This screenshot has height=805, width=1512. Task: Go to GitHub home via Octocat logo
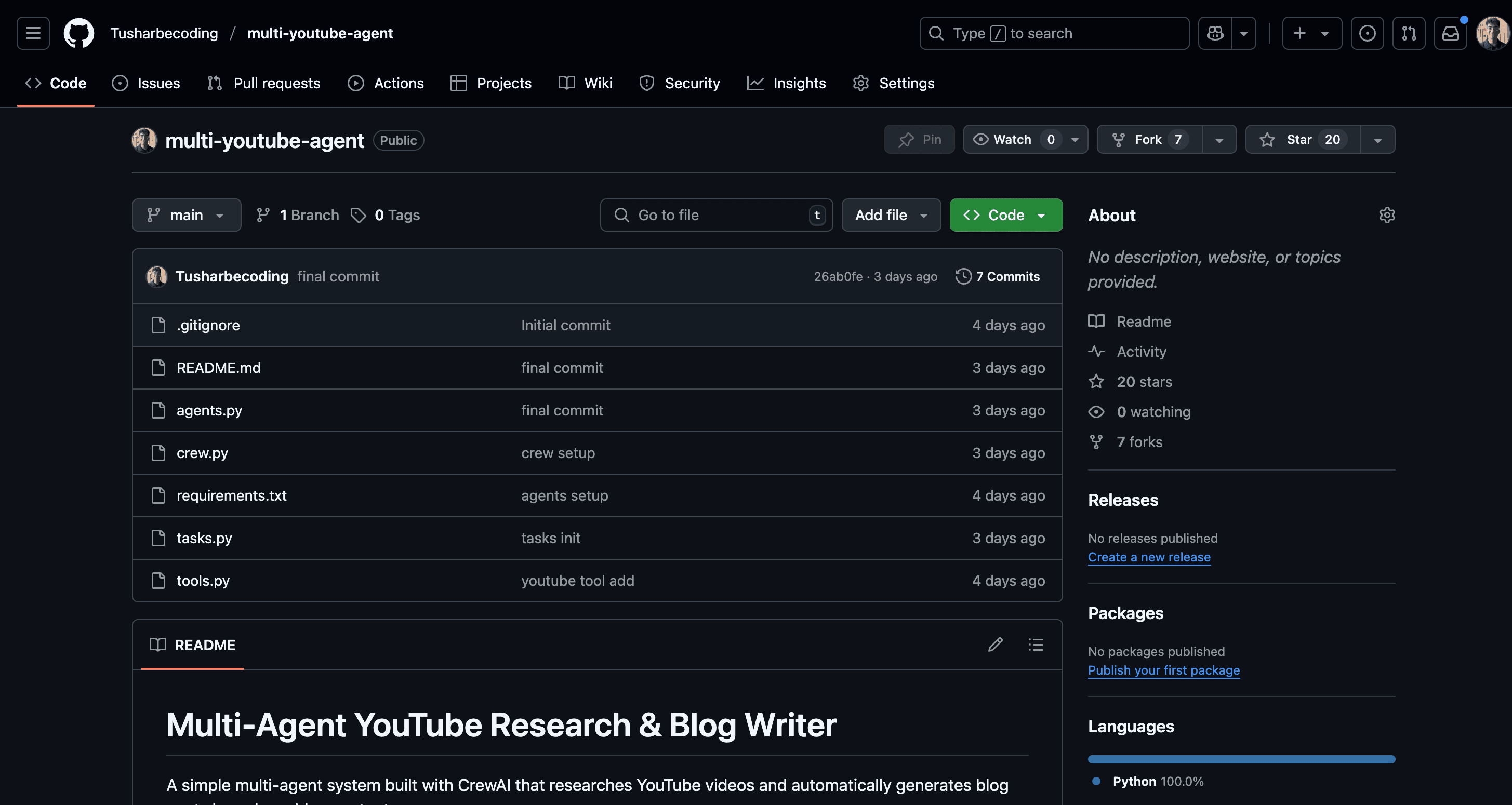78,33
